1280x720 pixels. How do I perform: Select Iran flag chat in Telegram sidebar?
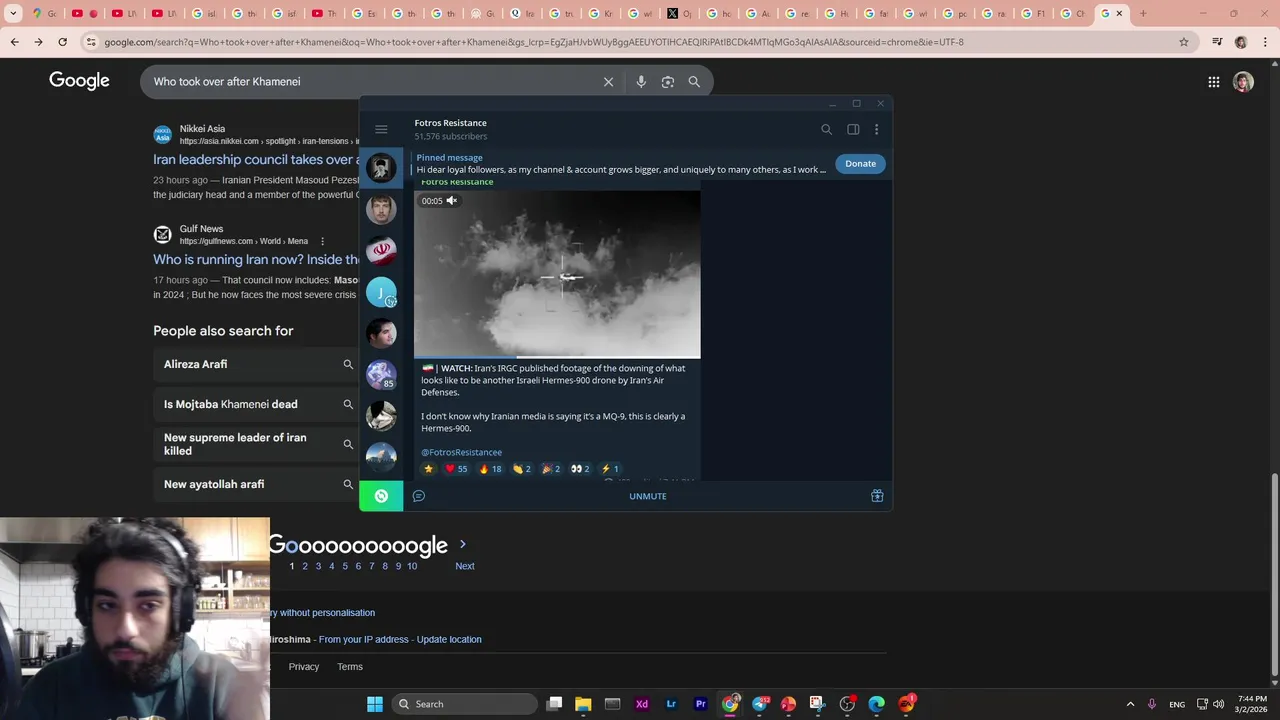pyautogui.click(x=381, y=250)
